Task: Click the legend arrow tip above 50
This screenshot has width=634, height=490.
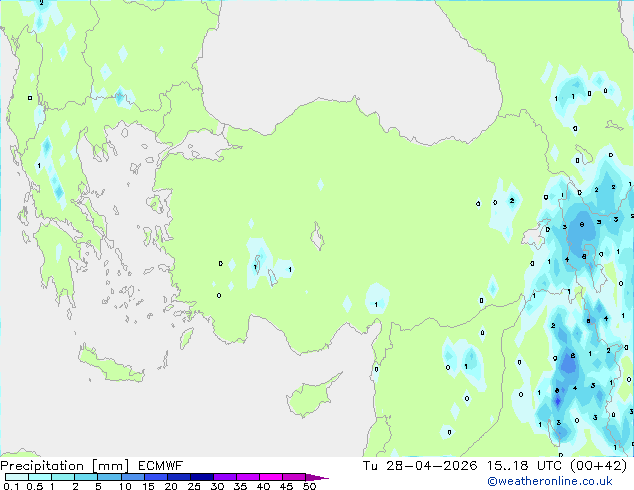Action: click(x=317, y=477)
